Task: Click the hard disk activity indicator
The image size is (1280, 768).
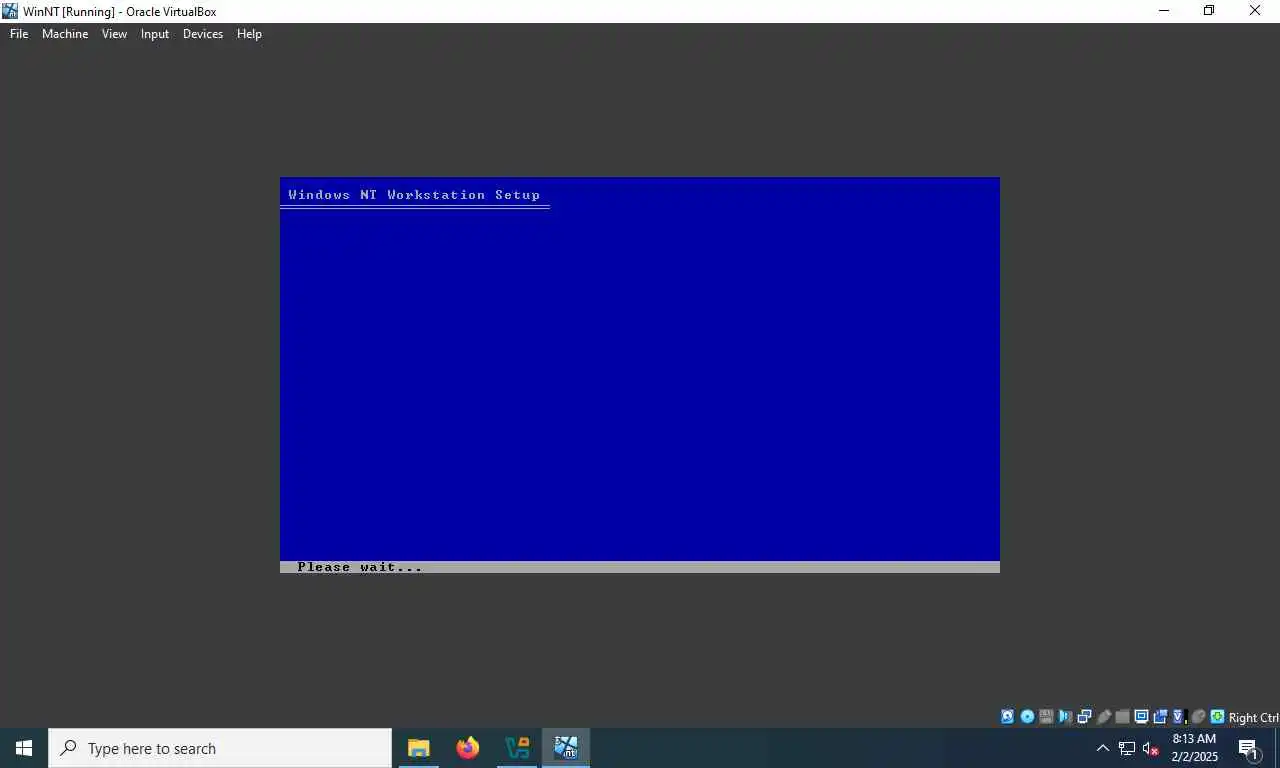Action: (1008, 717)
